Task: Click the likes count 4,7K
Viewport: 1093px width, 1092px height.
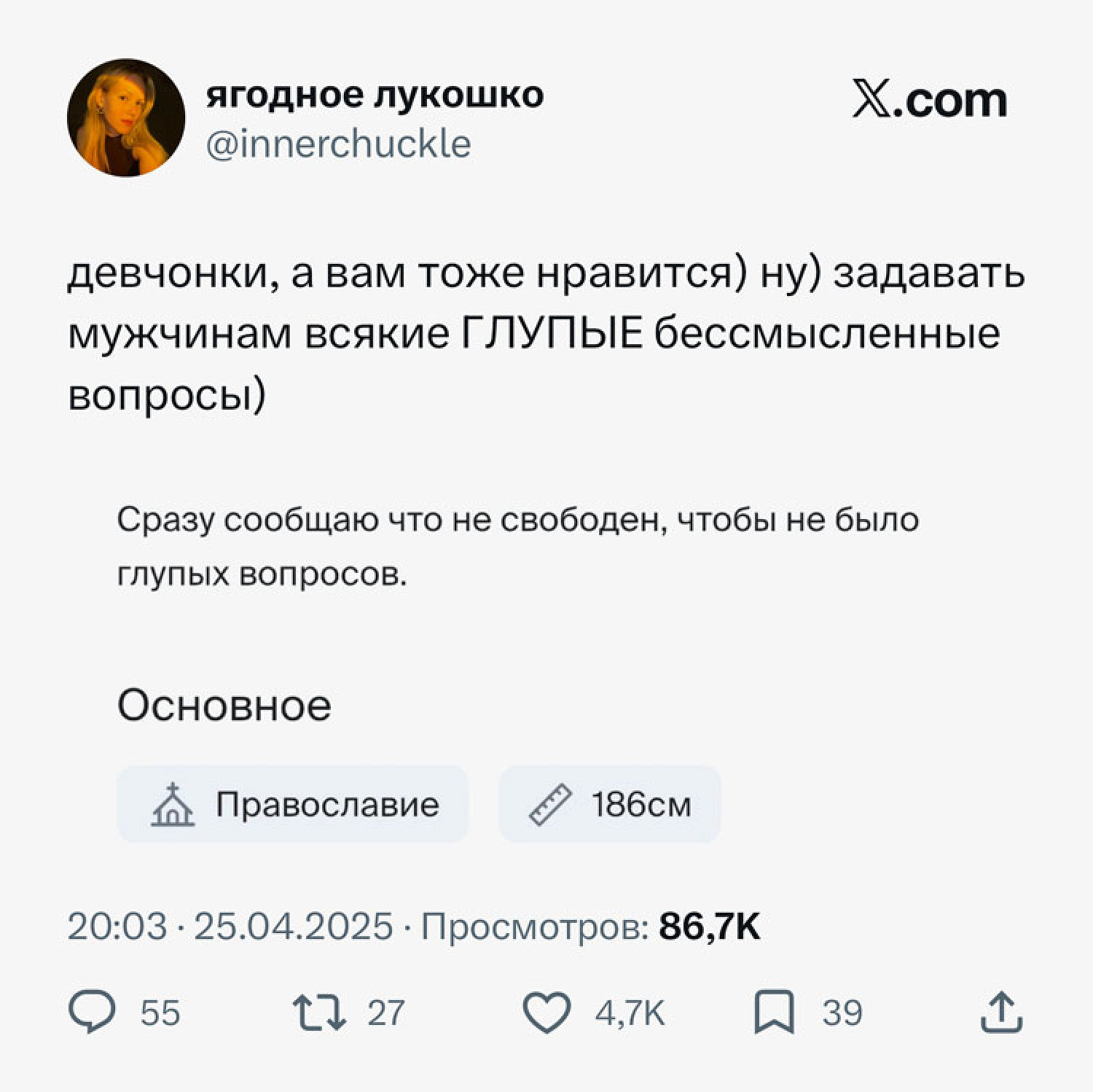Action: [x=630, y=1013]
